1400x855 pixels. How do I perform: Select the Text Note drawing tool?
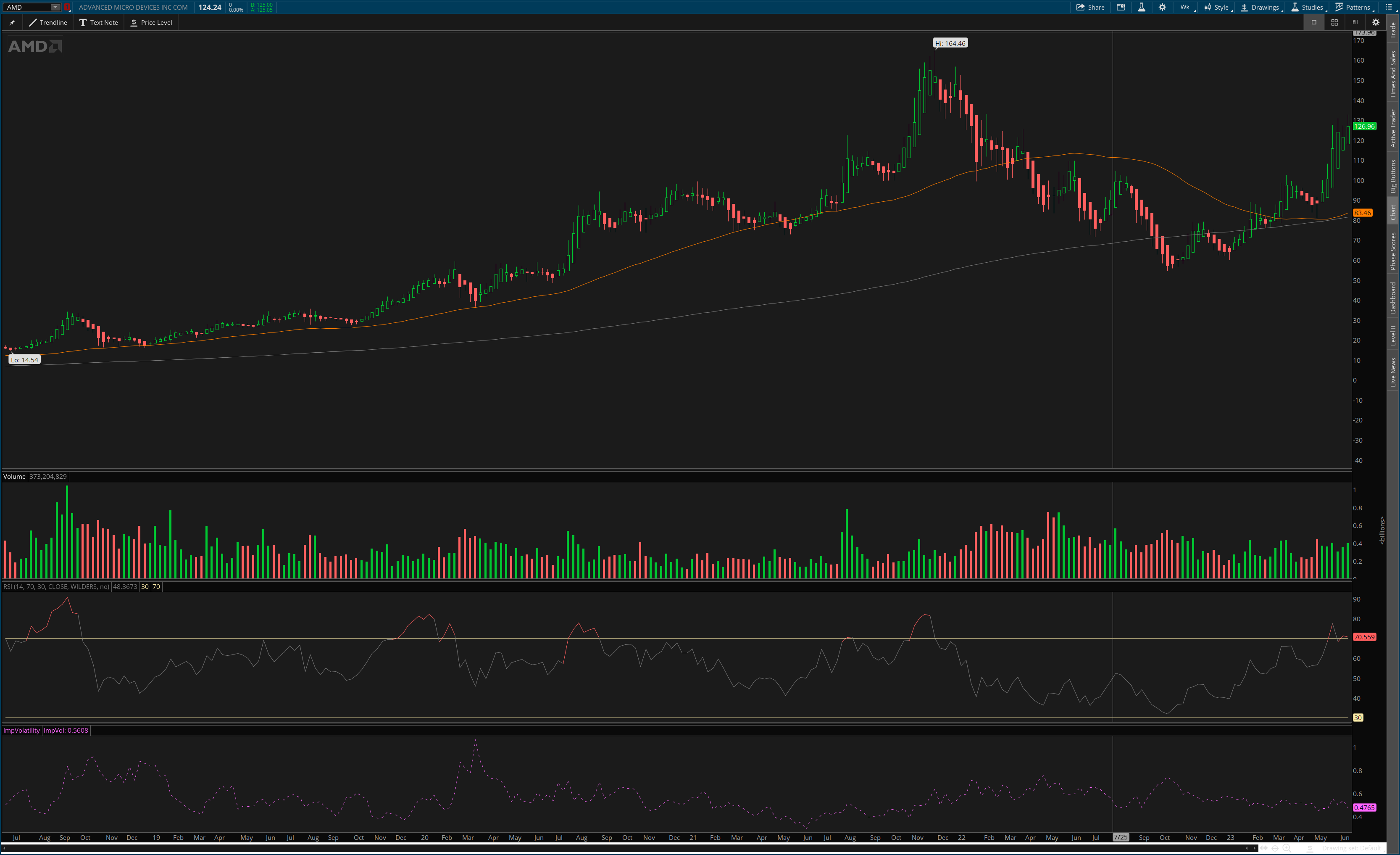tap(99, 23)
